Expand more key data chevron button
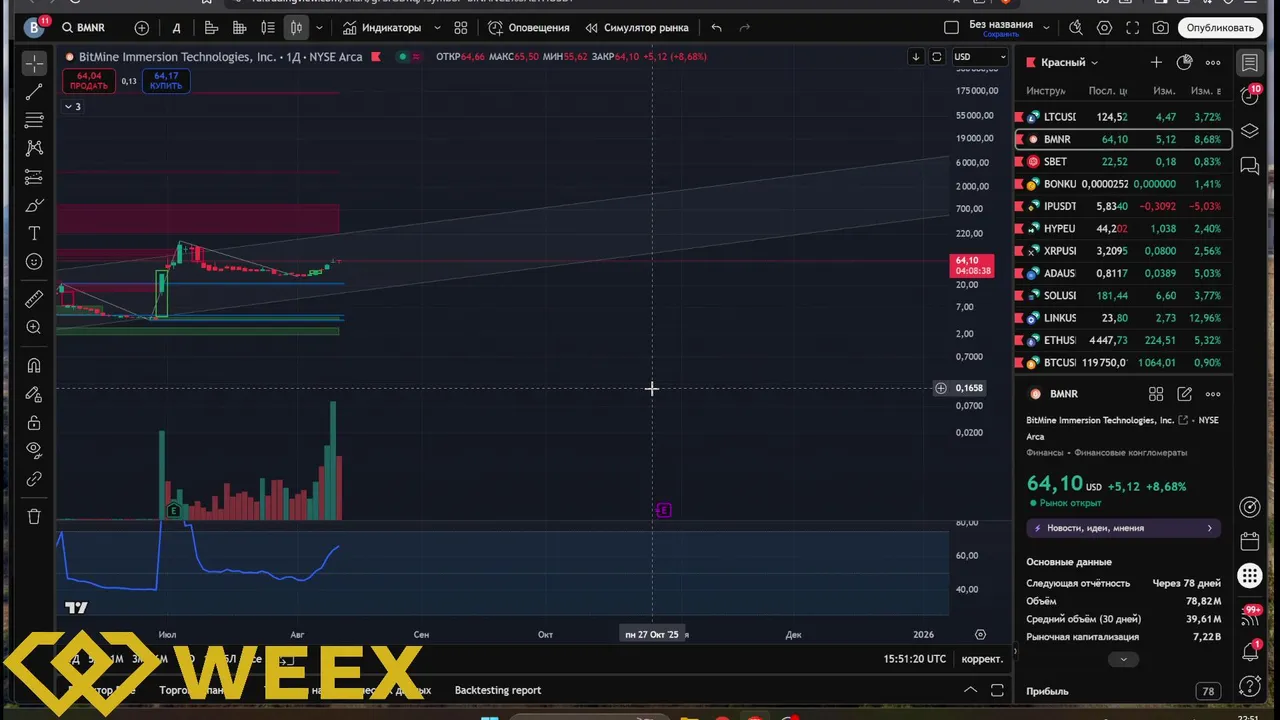The height and width of the screenshot is (720, 1280). 1123,659
